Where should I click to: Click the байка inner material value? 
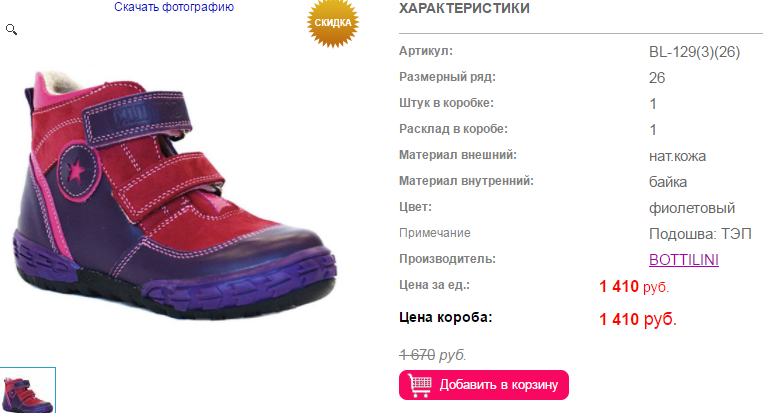(x=668, y=182)
